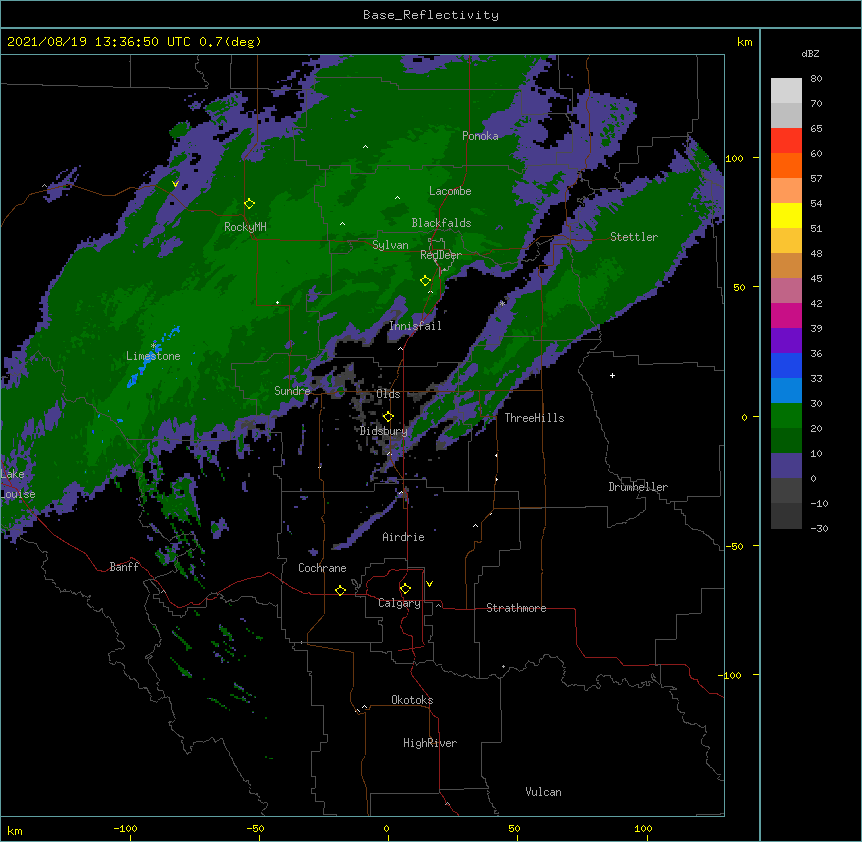Click the Base_Reflectivity title text

431,15
